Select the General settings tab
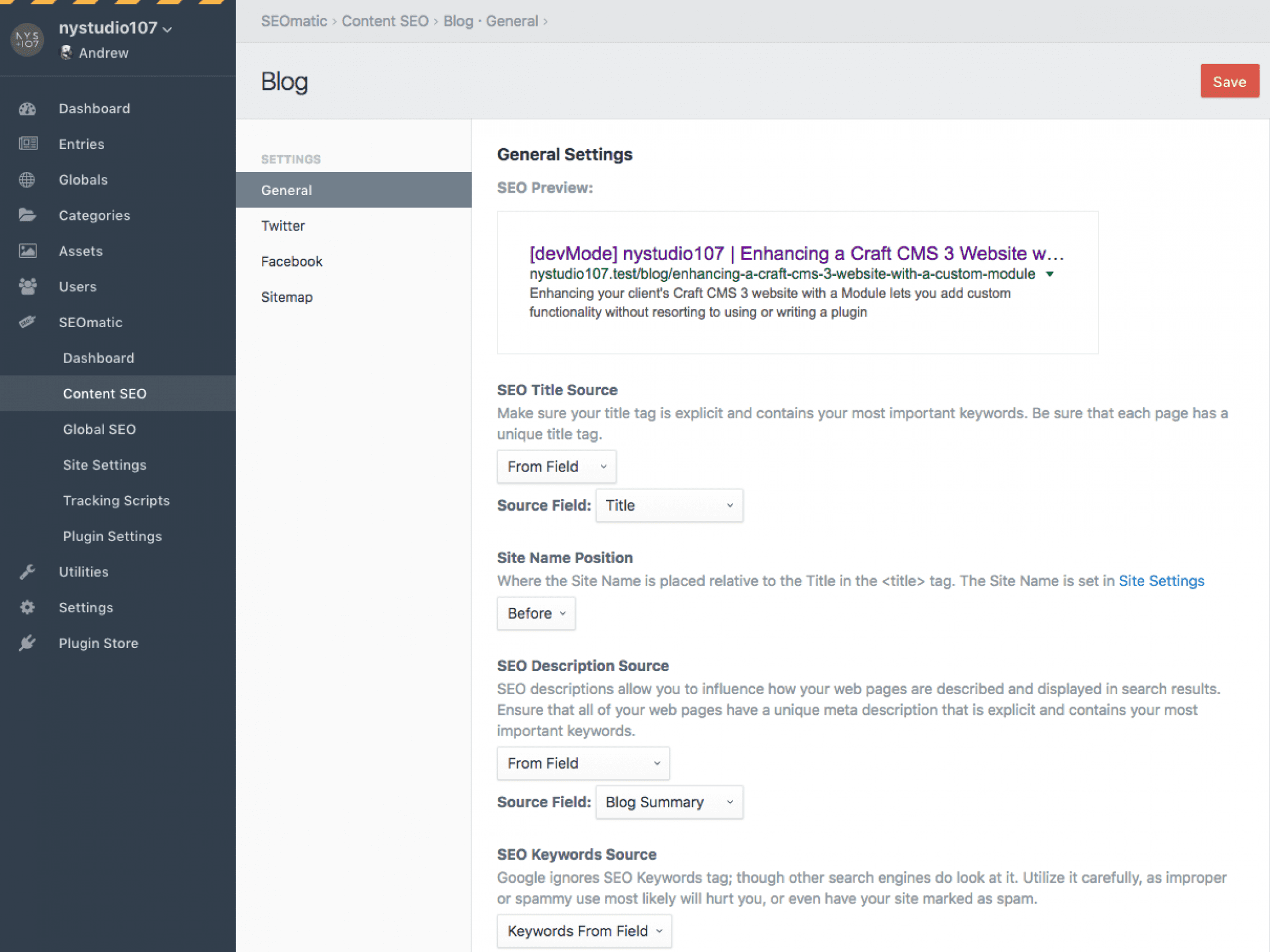This screenshot has height=952, width=1270. click(354, 190)
